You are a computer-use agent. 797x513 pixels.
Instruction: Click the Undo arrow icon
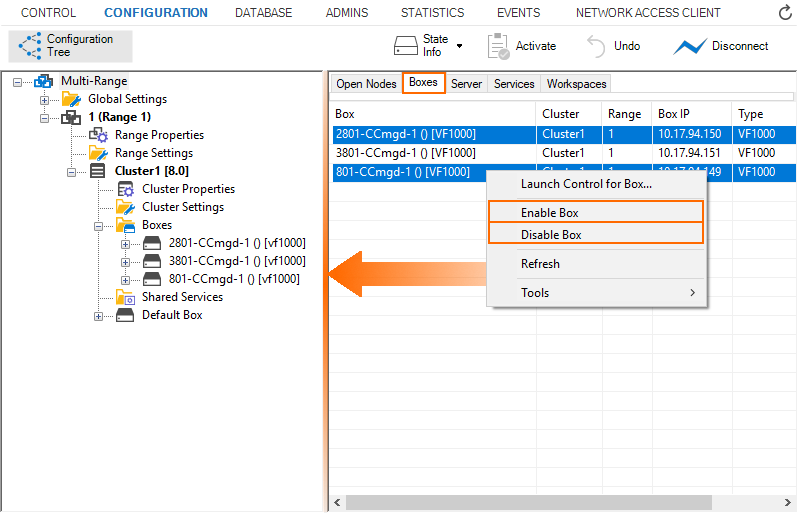596,46
